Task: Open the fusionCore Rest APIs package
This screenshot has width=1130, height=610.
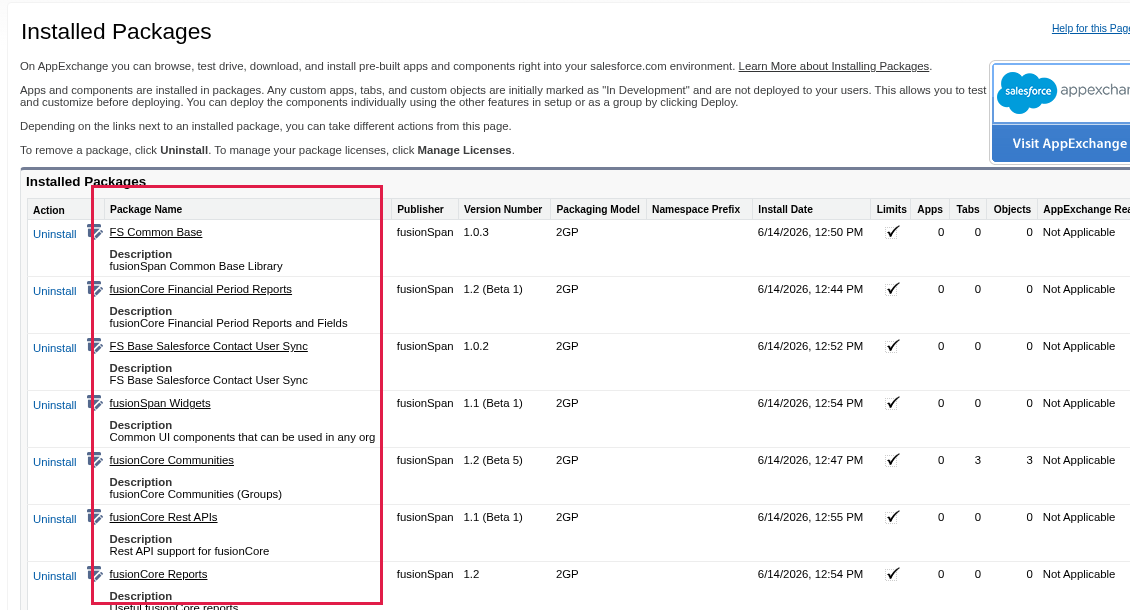Action: click(163, 517)
